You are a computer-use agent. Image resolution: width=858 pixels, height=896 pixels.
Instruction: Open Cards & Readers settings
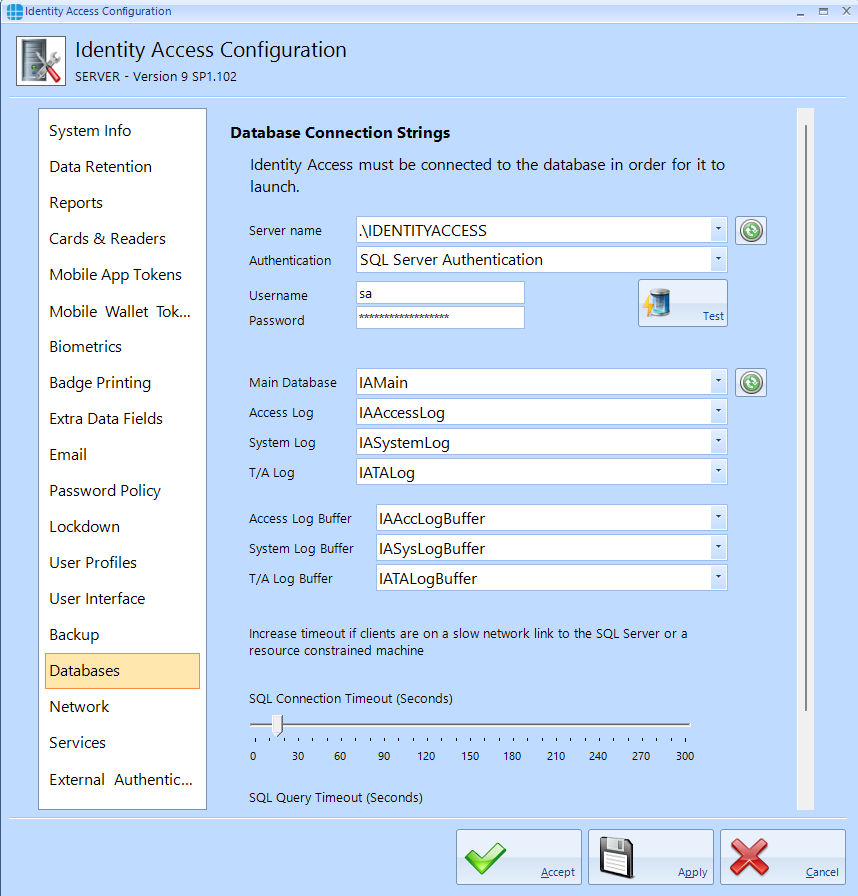pos(122,239)
